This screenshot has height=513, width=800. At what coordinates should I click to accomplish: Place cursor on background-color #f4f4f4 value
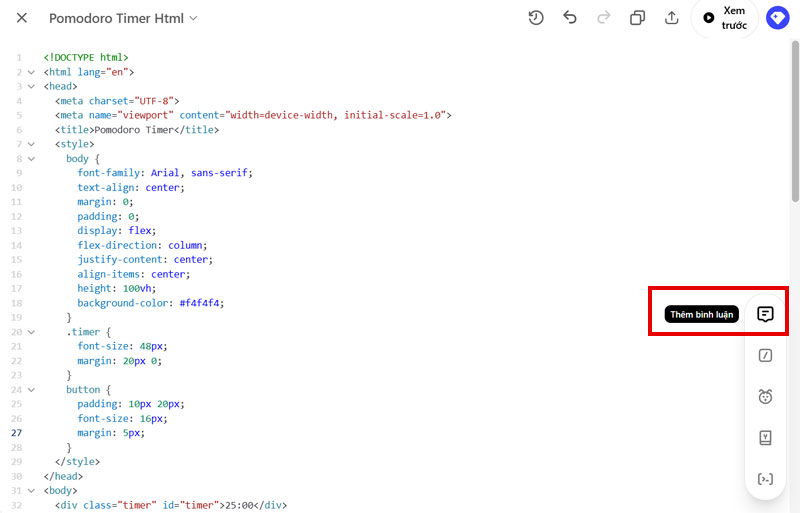[201, 303]
